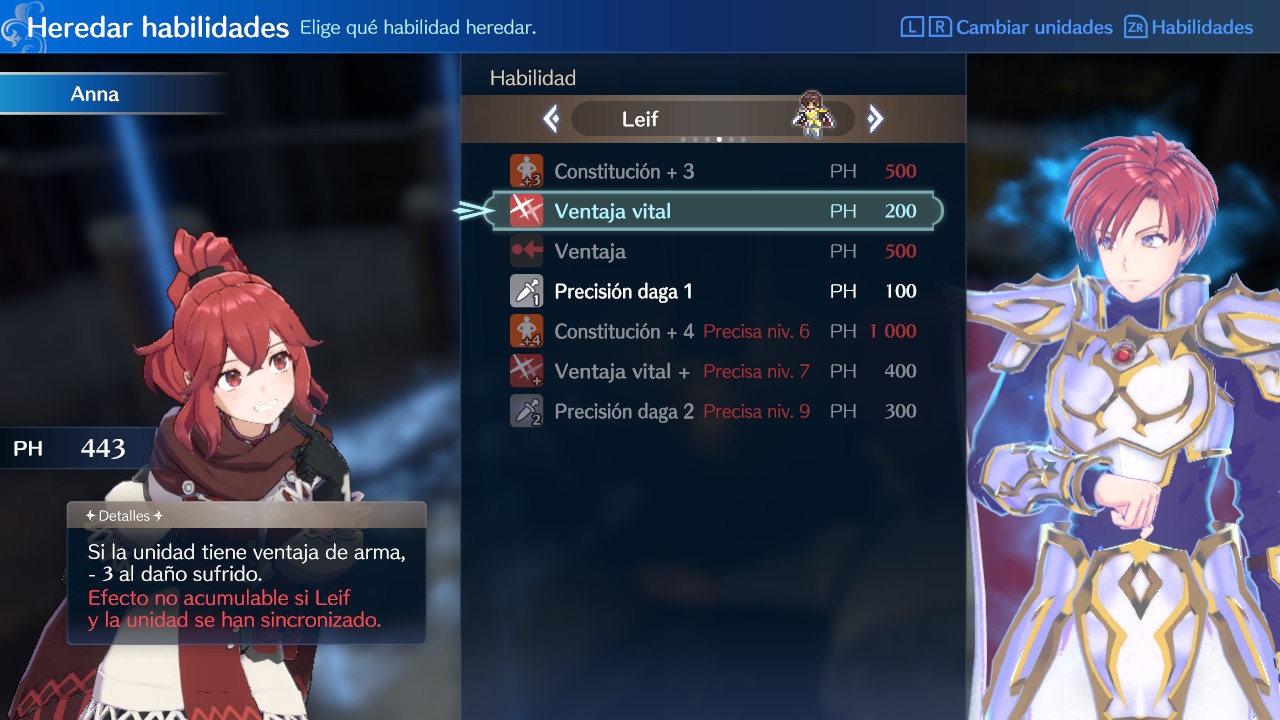The height and width of the screenshot is (720, 1280).
Task: Switch to next emblem with right arrow
Action: coord(875,120)
